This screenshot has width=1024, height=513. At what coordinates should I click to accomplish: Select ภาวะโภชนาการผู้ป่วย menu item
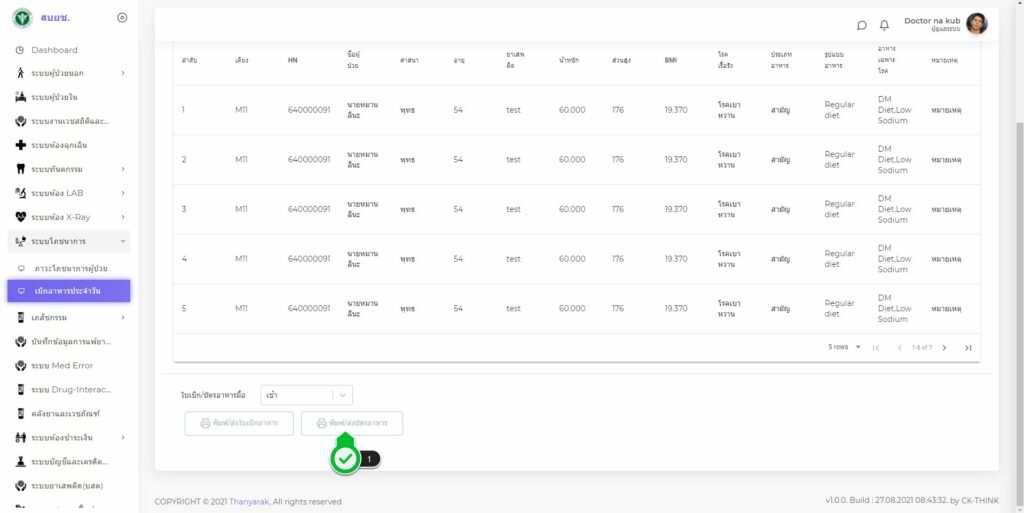coord(70,269)
